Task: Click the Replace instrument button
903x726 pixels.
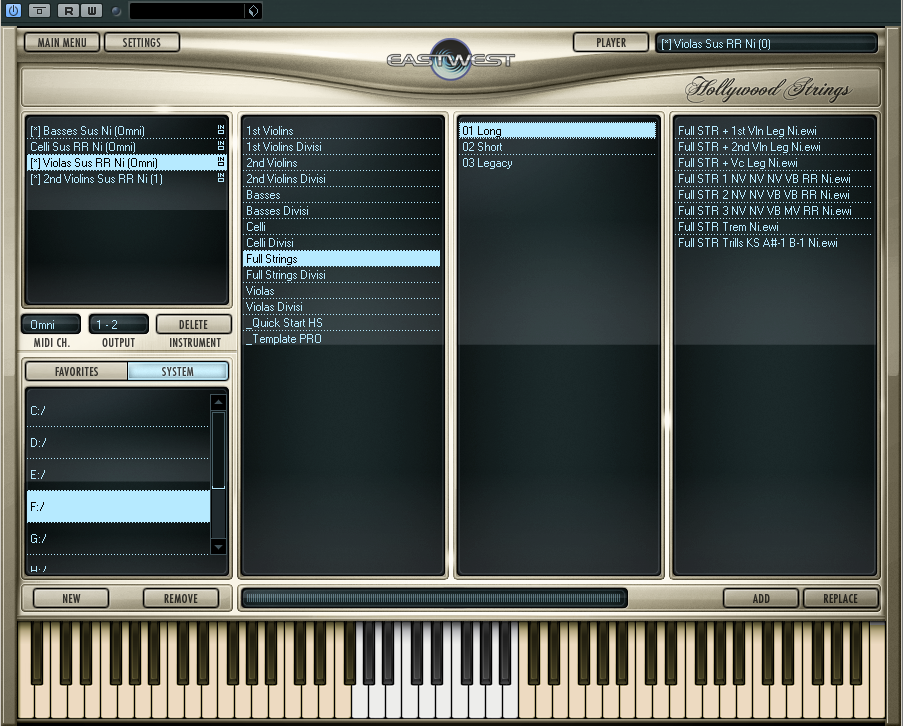Action: [x=841, y=598]
